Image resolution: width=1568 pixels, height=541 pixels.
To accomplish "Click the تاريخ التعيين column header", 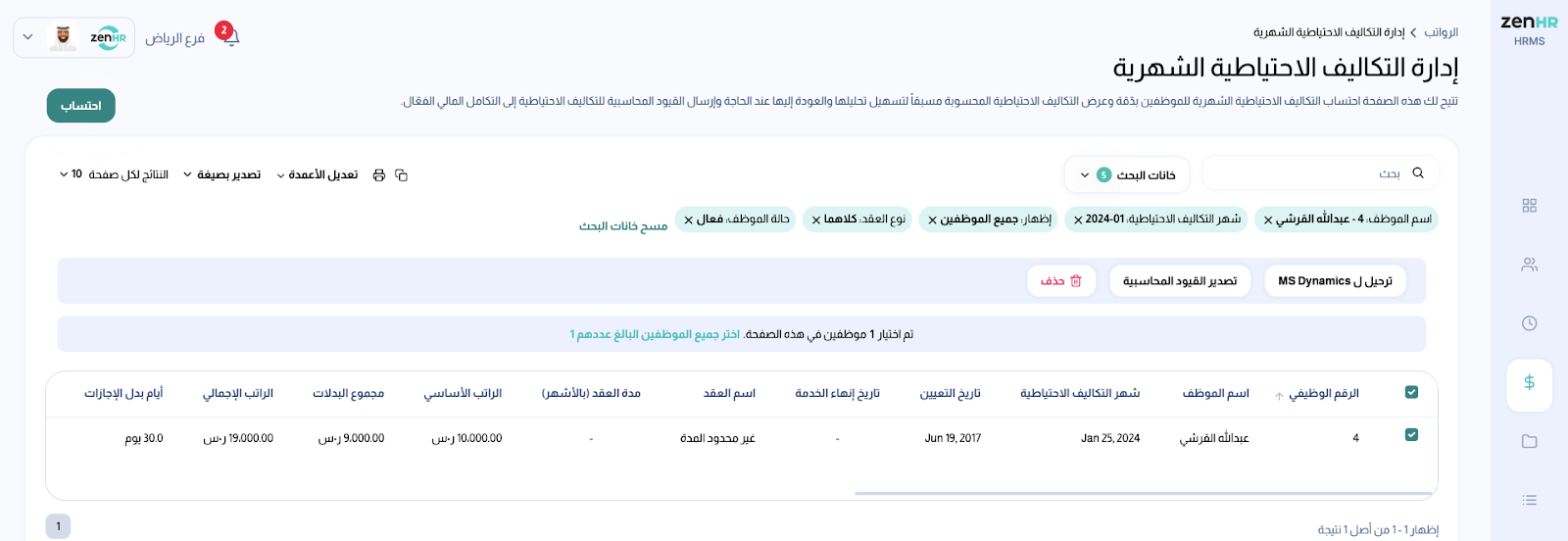I will tap(950, 393).
